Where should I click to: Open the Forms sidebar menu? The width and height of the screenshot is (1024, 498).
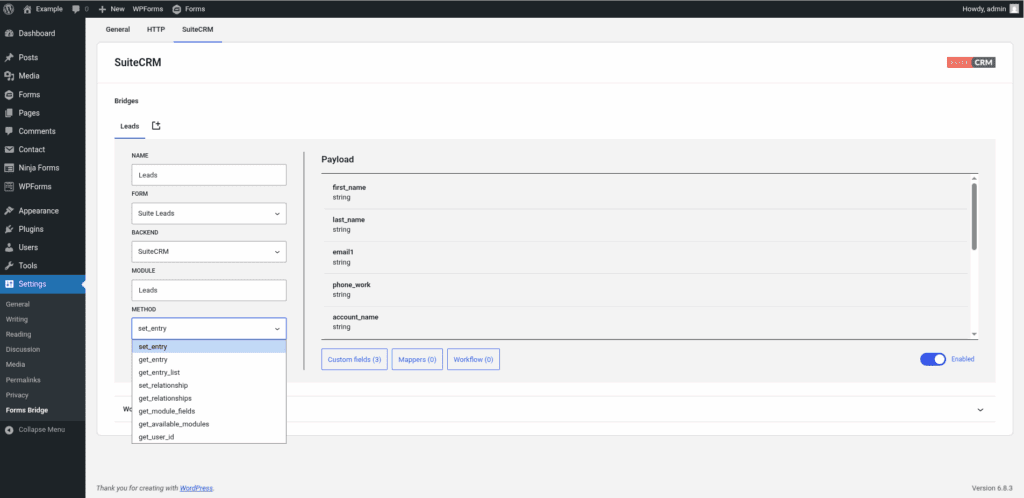[42, 95]
